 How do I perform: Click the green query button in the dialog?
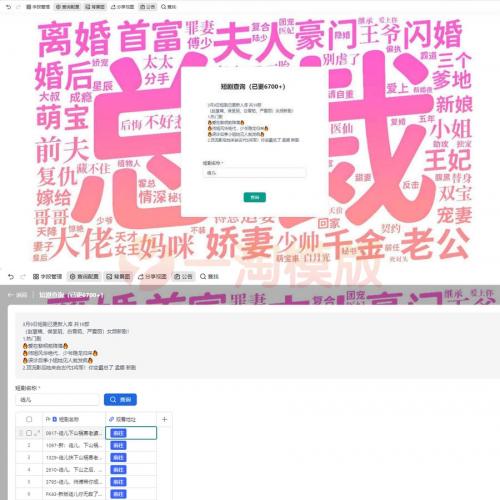tap(255, 197)
